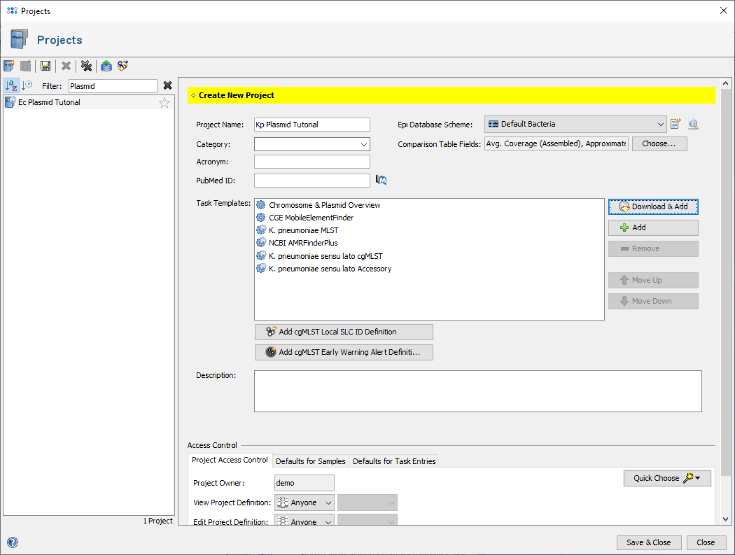Click the cgMLST cluster toolbar icon
Screen dimensions: 735x555
pos(123,66)
